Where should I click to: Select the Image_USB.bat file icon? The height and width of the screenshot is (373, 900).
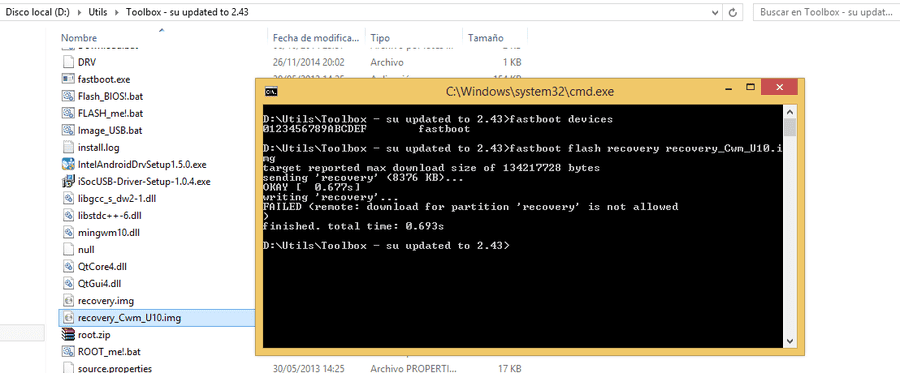pos(68,130)
